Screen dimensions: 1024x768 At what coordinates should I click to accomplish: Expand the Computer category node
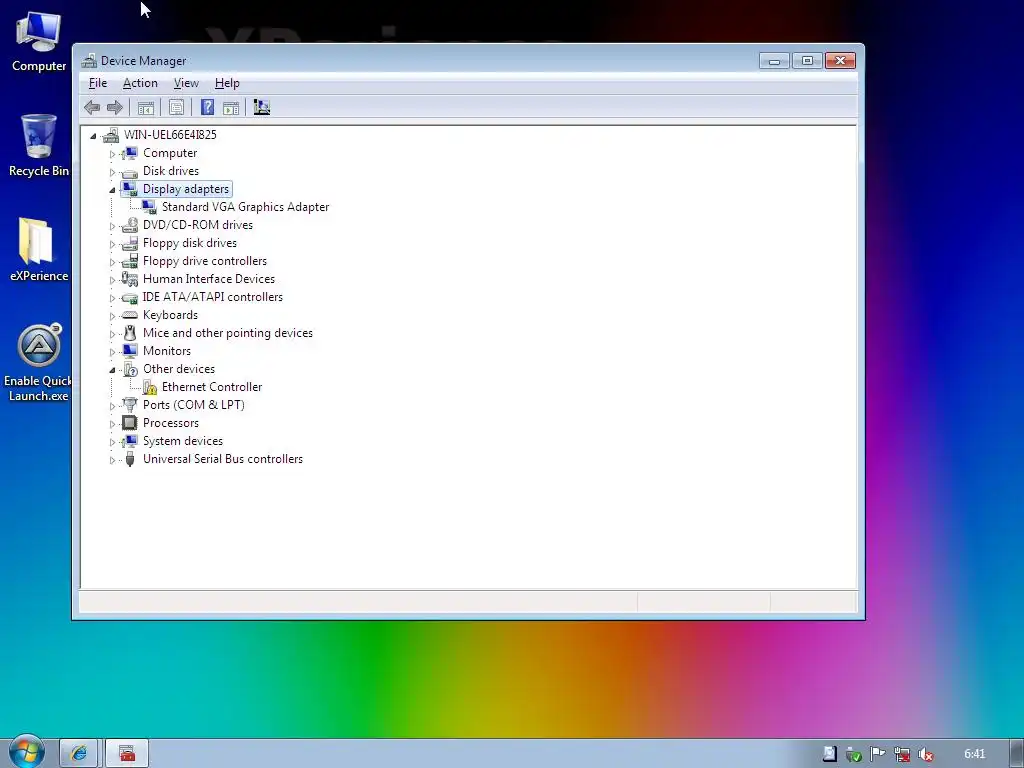click(112, 154)
